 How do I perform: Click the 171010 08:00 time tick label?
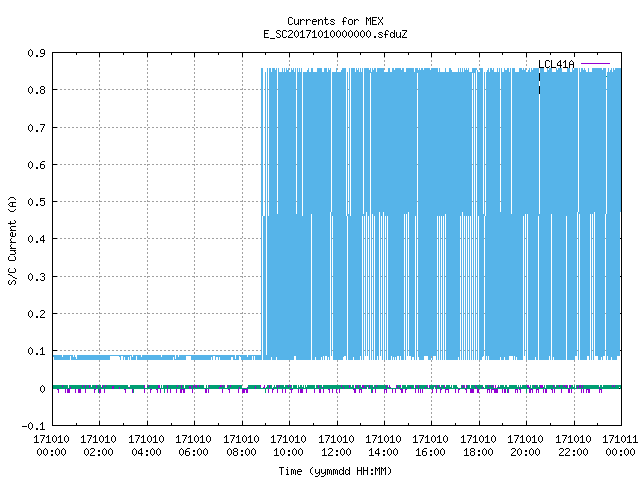pyautogui.click(x=241, y=446)
